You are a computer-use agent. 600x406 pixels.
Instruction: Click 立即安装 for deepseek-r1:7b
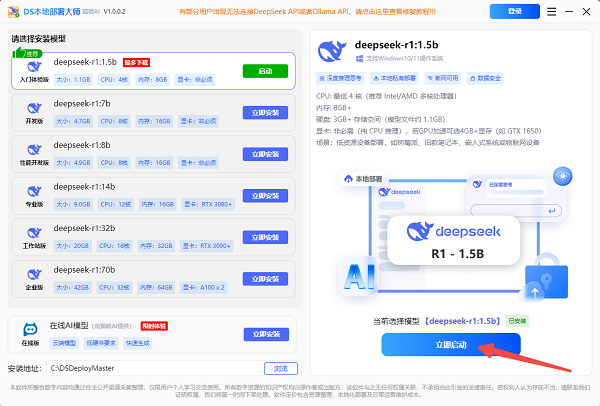click(265, 113)
